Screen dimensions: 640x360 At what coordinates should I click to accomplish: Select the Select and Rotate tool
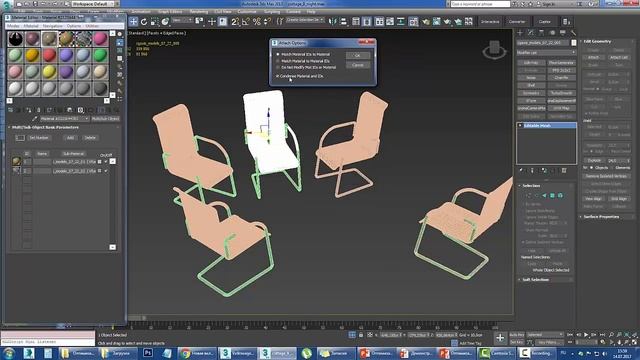(144, 22)
